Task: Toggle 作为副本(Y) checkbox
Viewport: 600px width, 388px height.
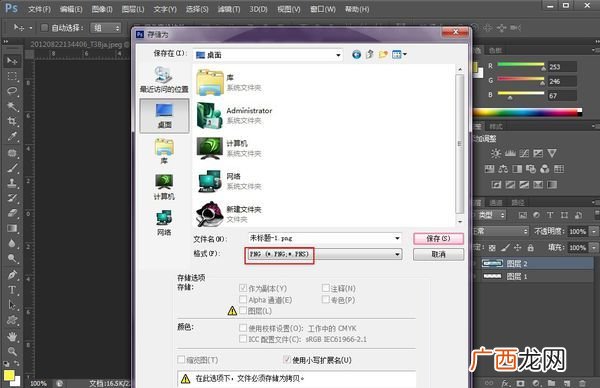Action: point(243,288)
